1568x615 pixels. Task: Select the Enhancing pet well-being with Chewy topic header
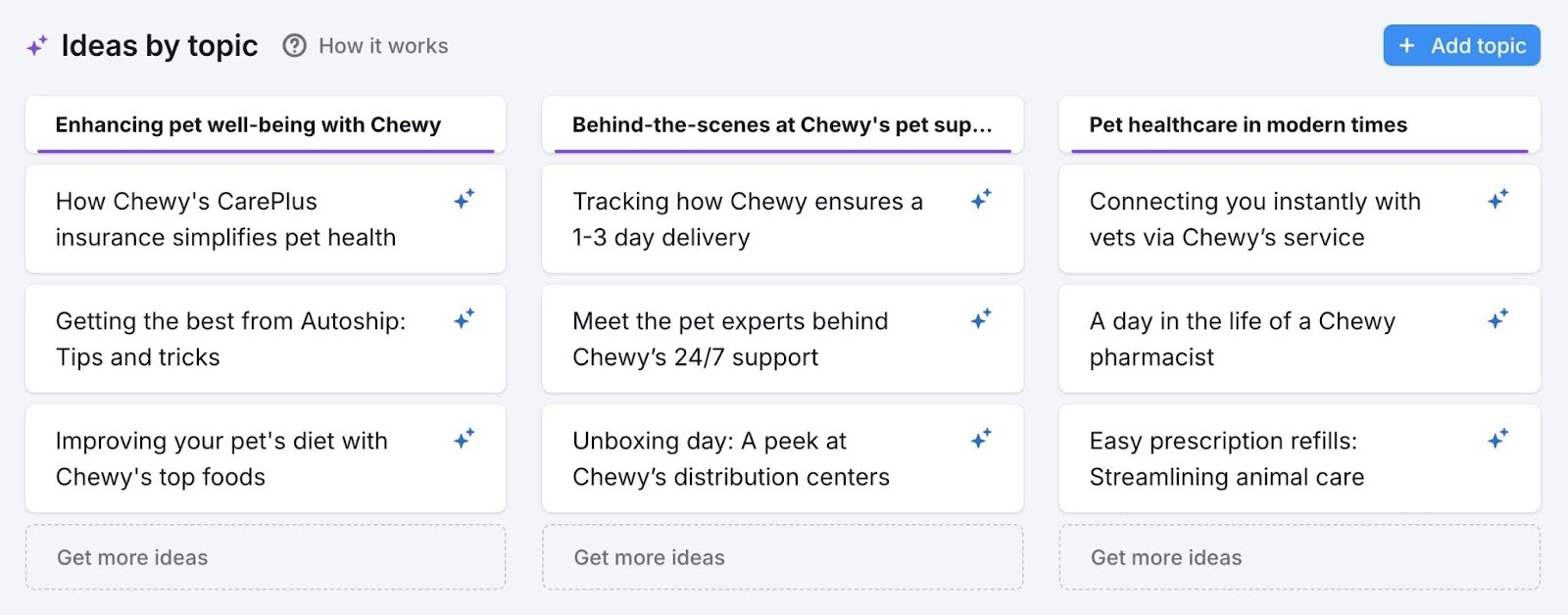pyautogui.click(x=266, y=125)
